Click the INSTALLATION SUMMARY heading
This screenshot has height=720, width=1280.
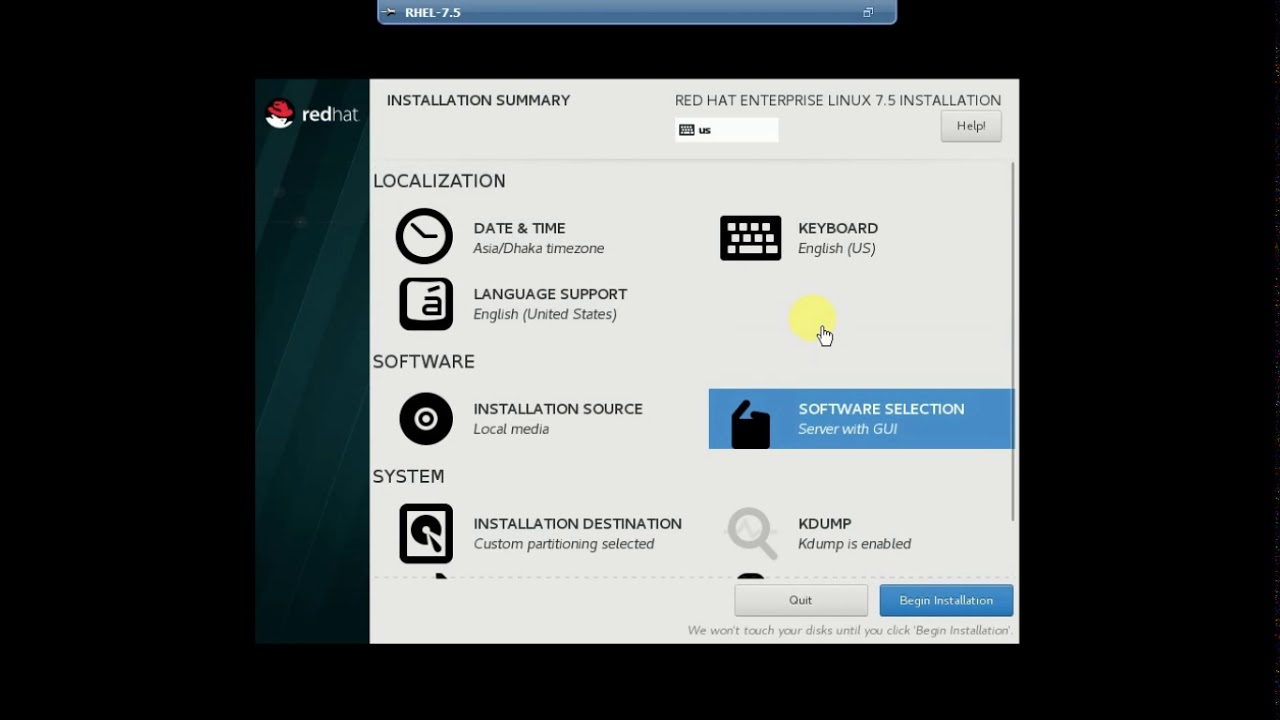click(x=479, y=100)
